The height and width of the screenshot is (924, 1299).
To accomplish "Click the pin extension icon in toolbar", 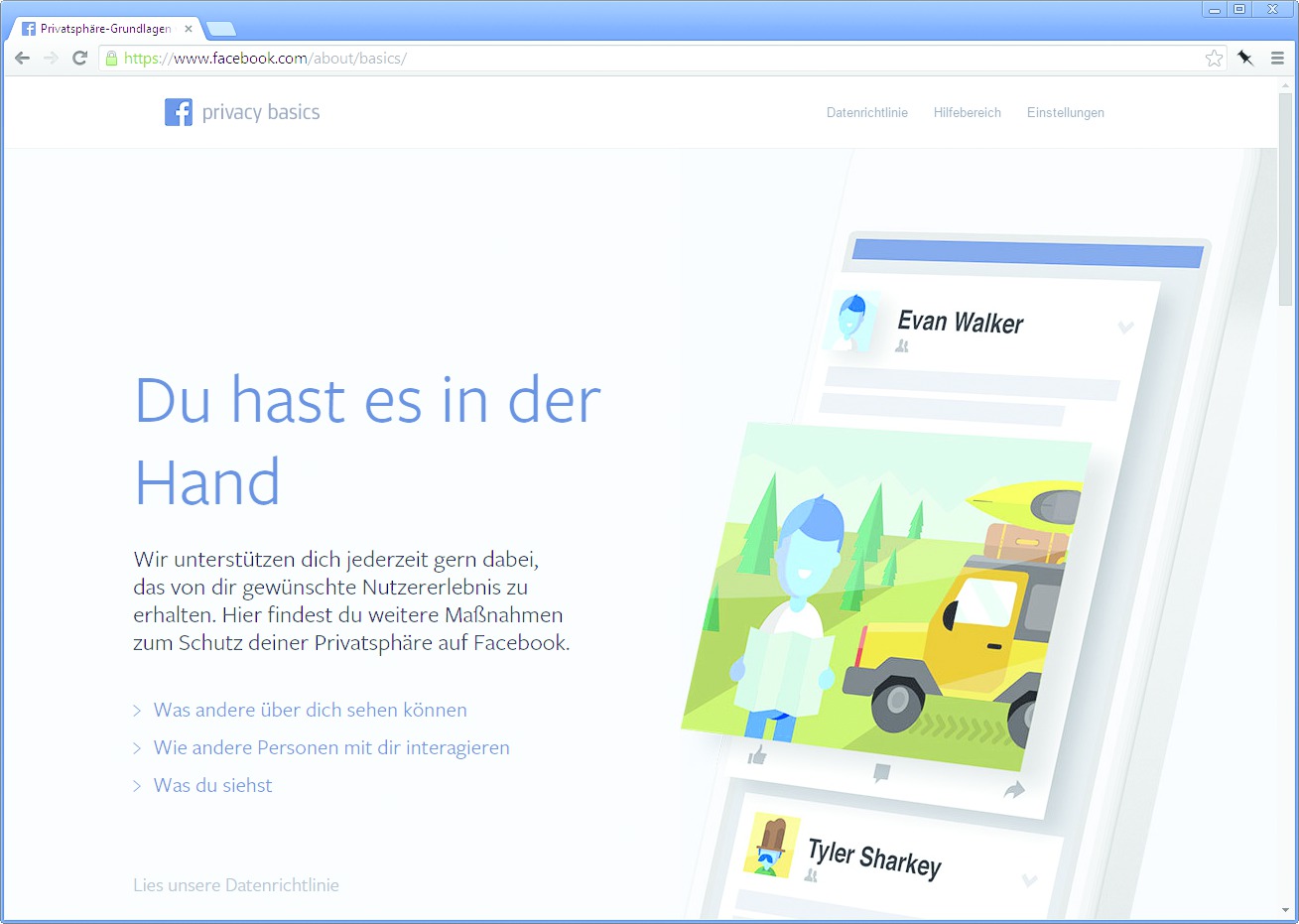I will [1245, 59].
